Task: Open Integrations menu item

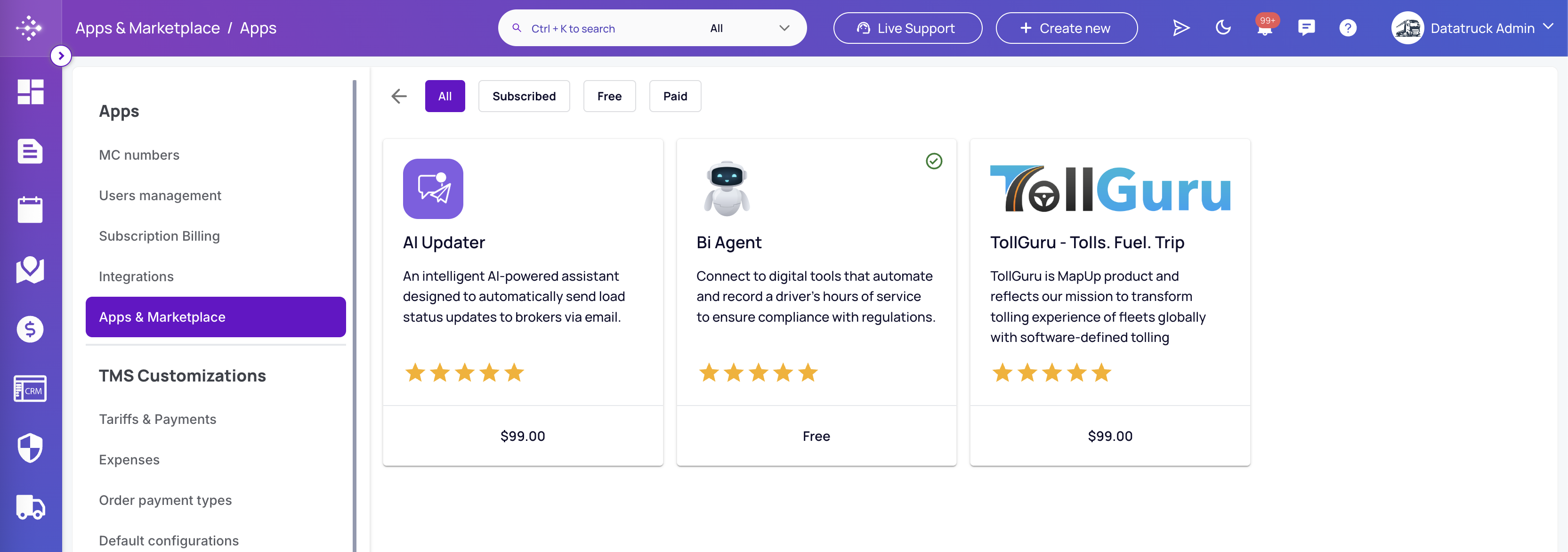Action: [216, 276]
